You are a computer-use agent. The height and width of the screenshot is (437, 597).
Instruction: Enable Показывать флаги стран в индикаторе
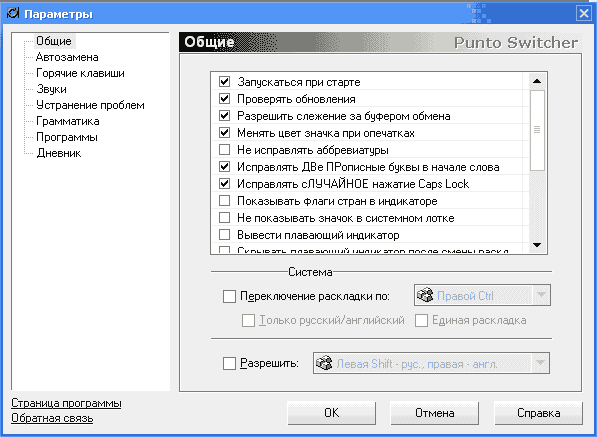(225, 201)
